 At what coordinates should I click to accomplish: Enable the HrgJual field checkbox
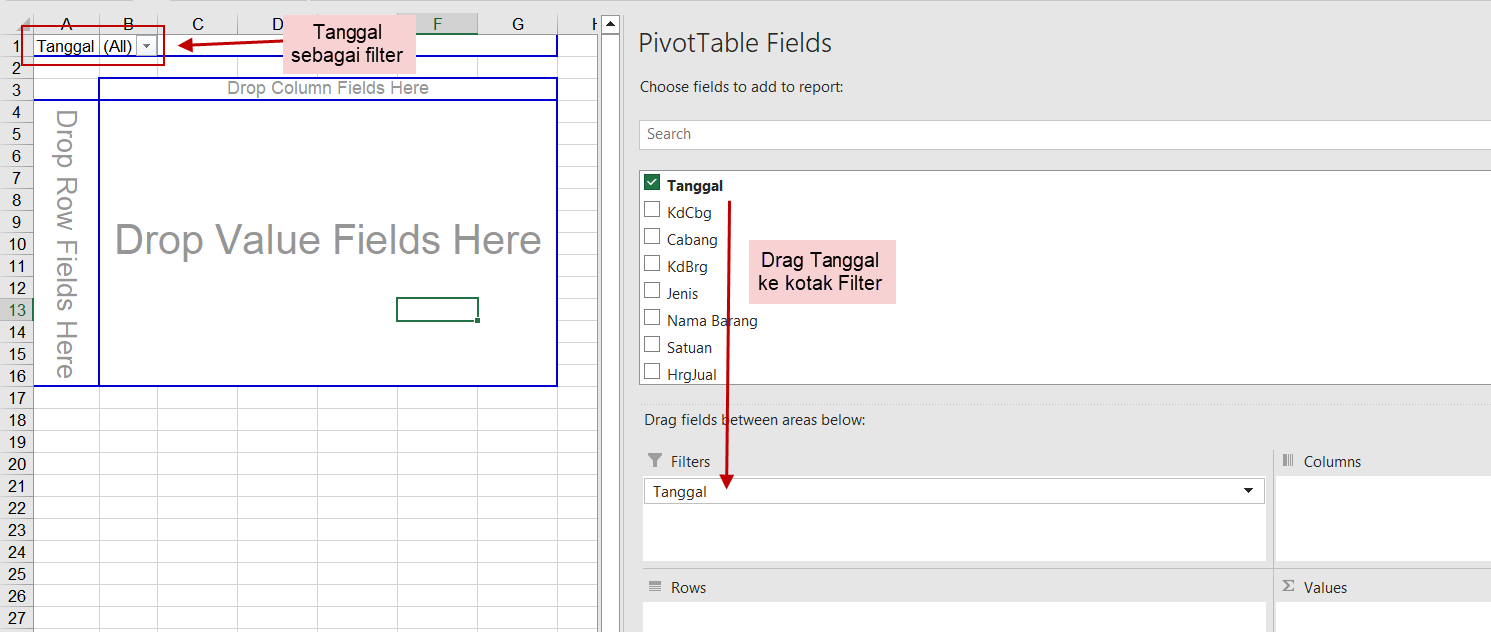[x=652, y=372]
